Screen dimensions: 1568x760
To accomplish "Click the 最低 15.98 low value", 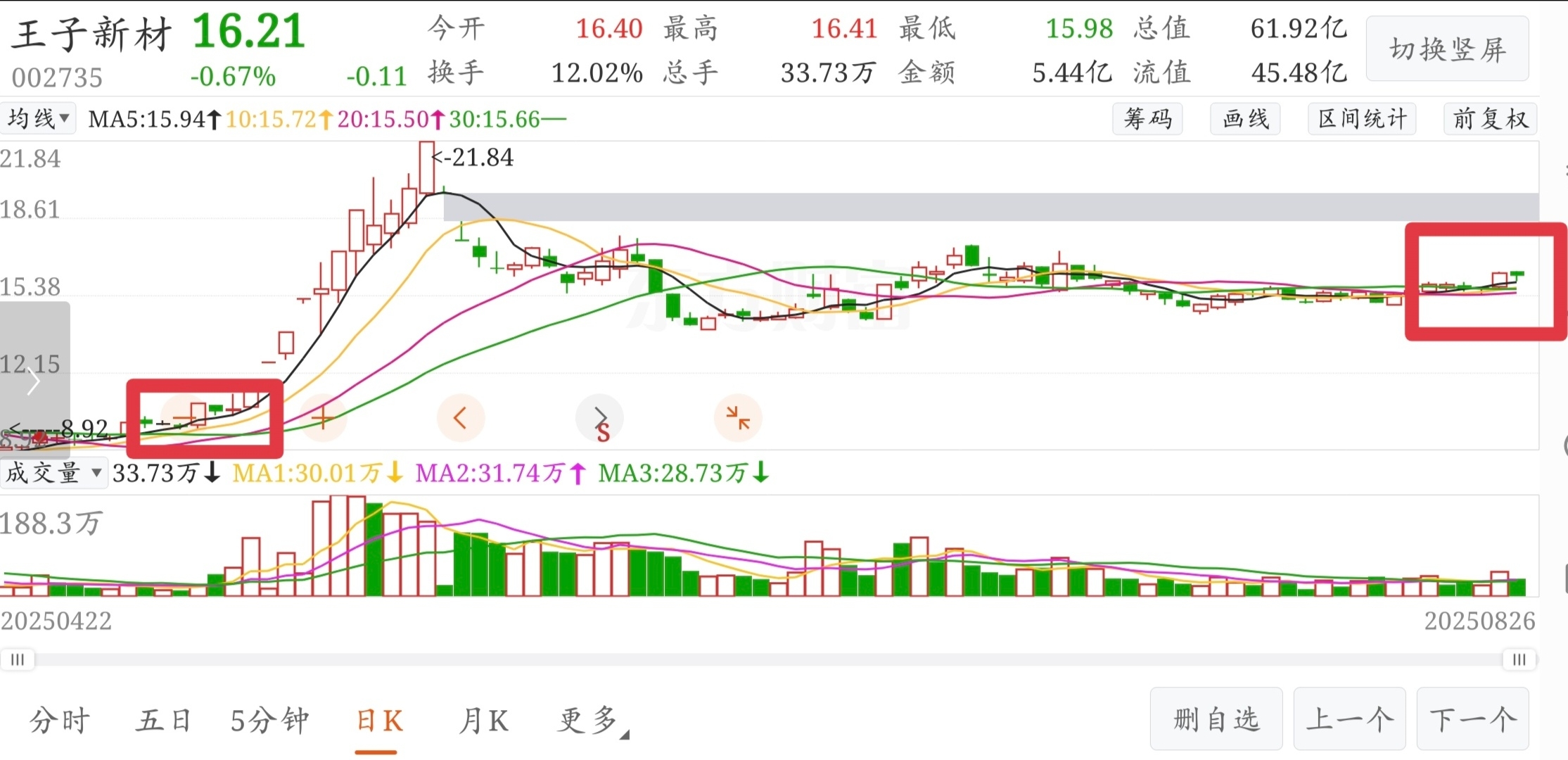I will (x=1079, y=29).
